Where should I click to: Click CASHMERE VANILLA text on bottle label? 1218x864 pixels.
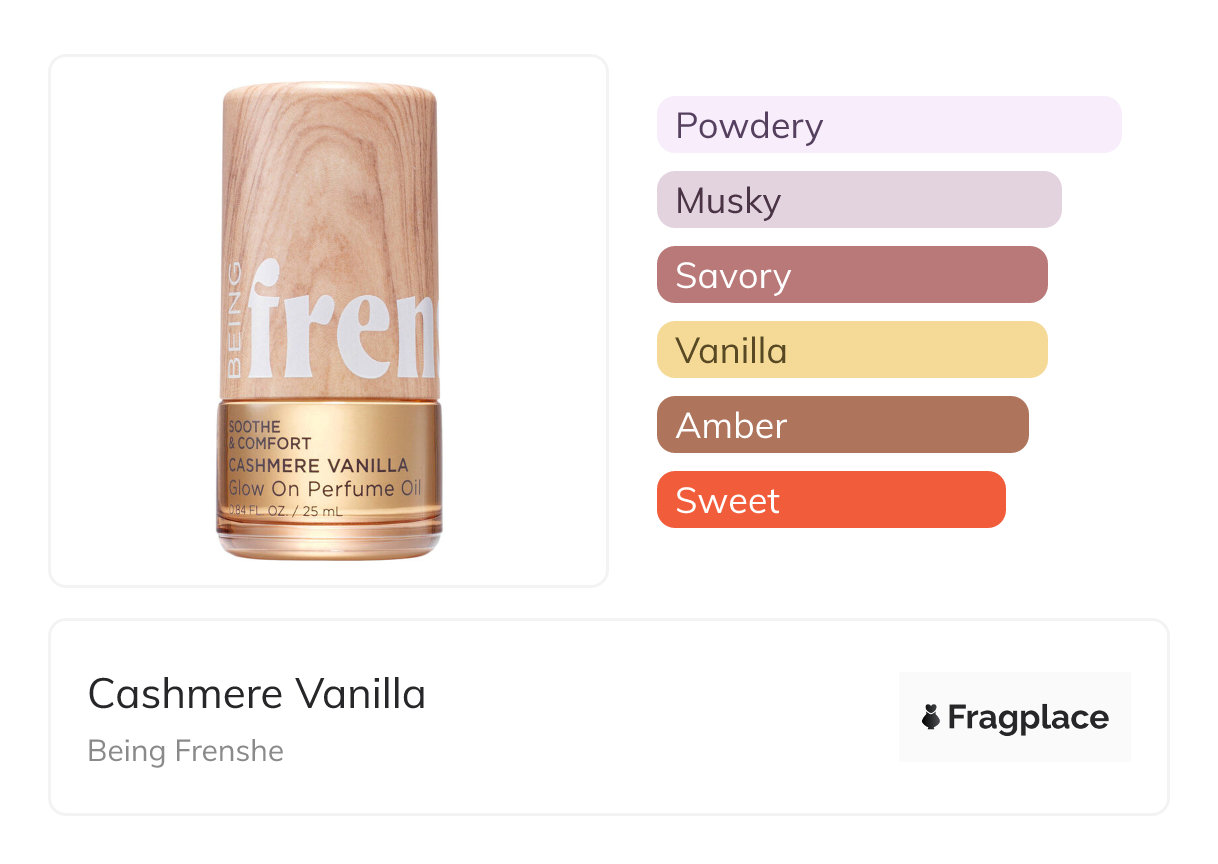(x=318, y=465)
